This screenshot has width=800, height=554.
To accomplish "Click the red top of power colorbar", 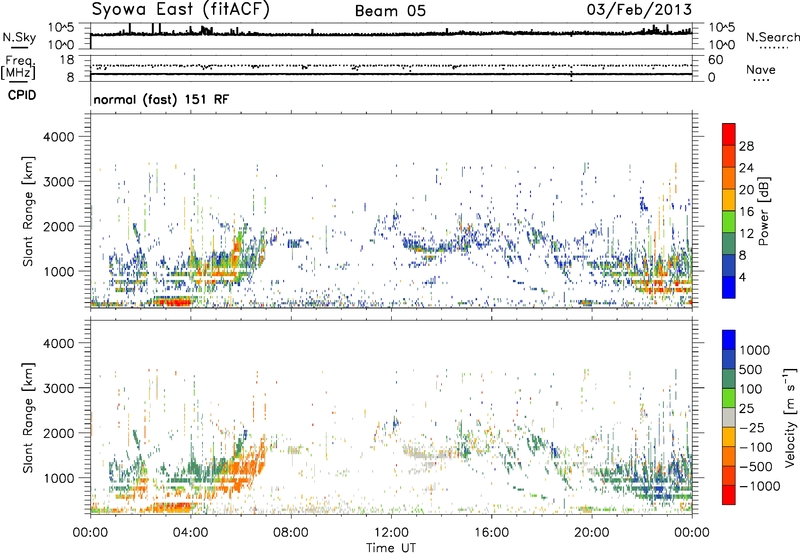I will pyautogui.click(x=729, y=134).
